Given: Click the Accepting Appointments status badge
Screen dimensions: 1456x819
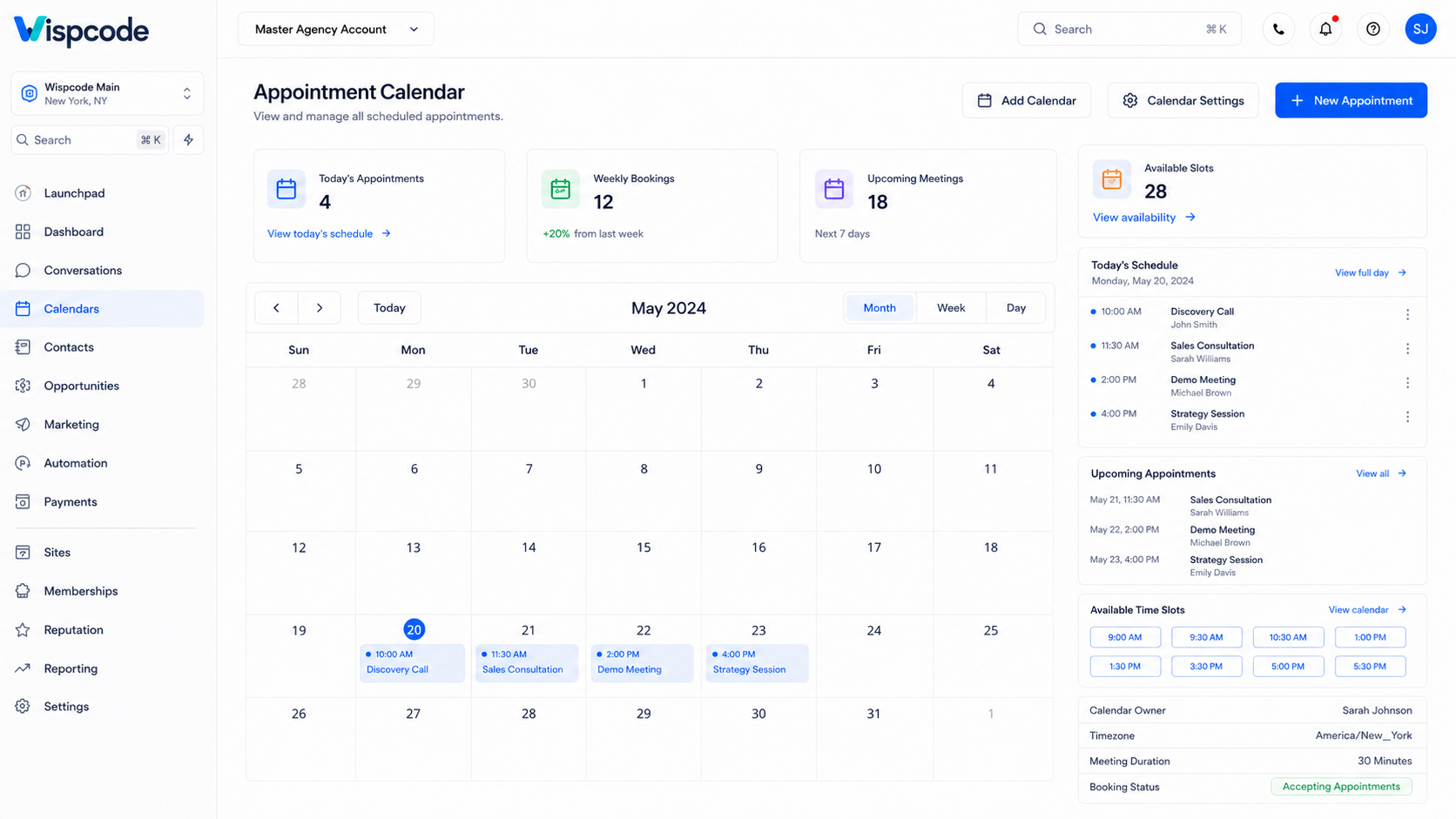Looking at the screenshot, I should (x=1341, y=787).
